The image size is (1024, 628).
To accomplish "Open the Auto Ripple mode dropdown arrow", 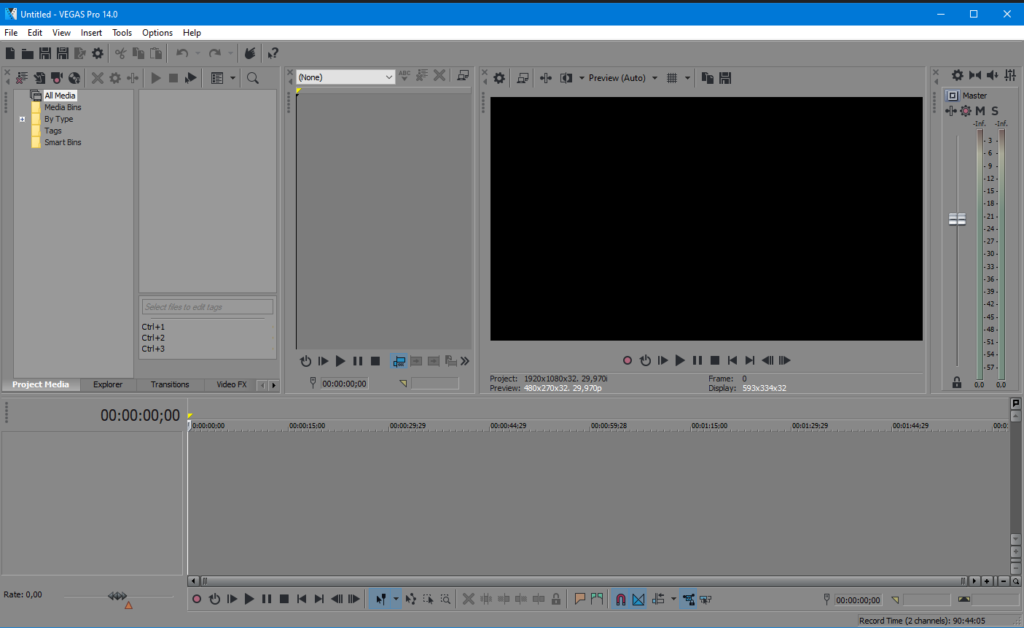I will 673,599.
